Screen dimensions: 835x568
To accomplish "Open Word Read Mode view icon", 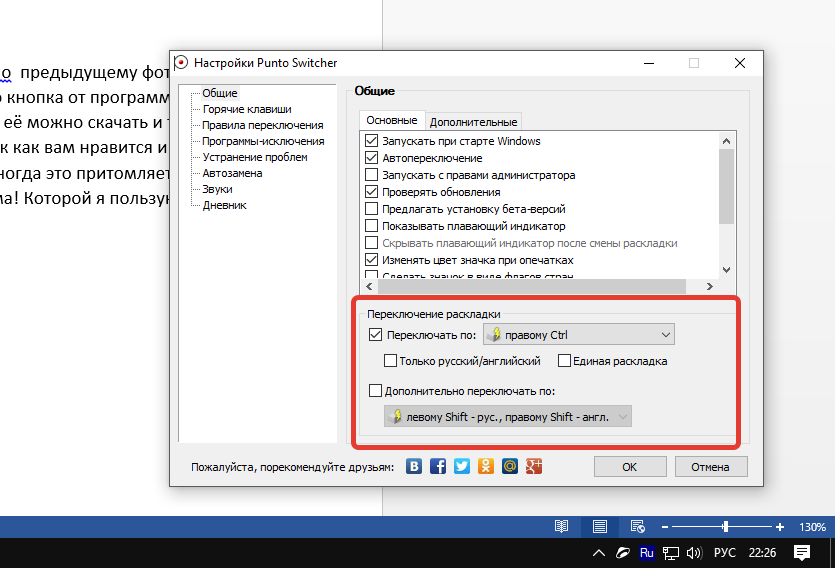I will (x=561, y=526).
